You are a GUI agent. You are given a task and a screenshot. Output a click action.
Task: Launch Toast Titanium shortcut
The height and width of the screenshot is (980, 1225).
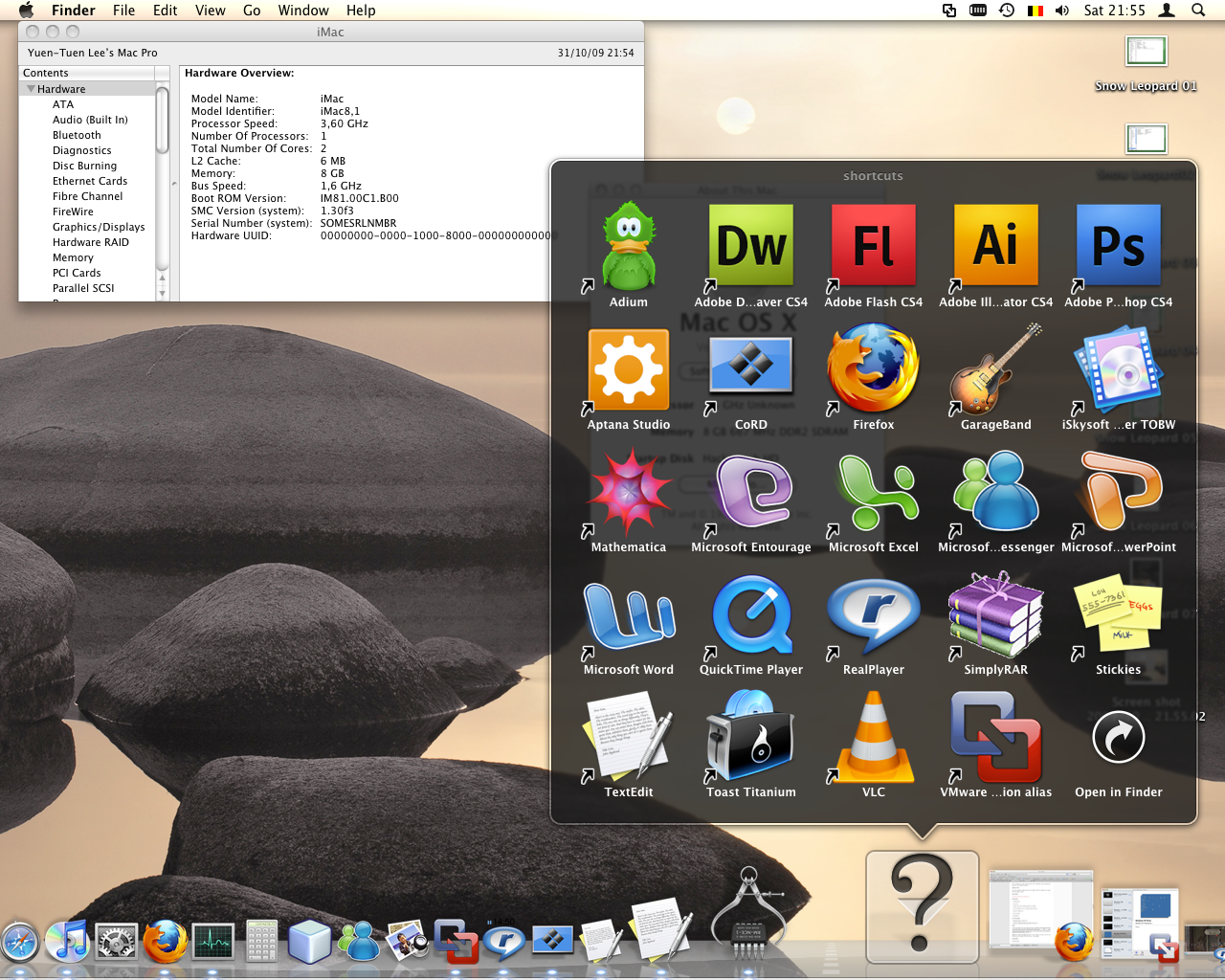751,737
